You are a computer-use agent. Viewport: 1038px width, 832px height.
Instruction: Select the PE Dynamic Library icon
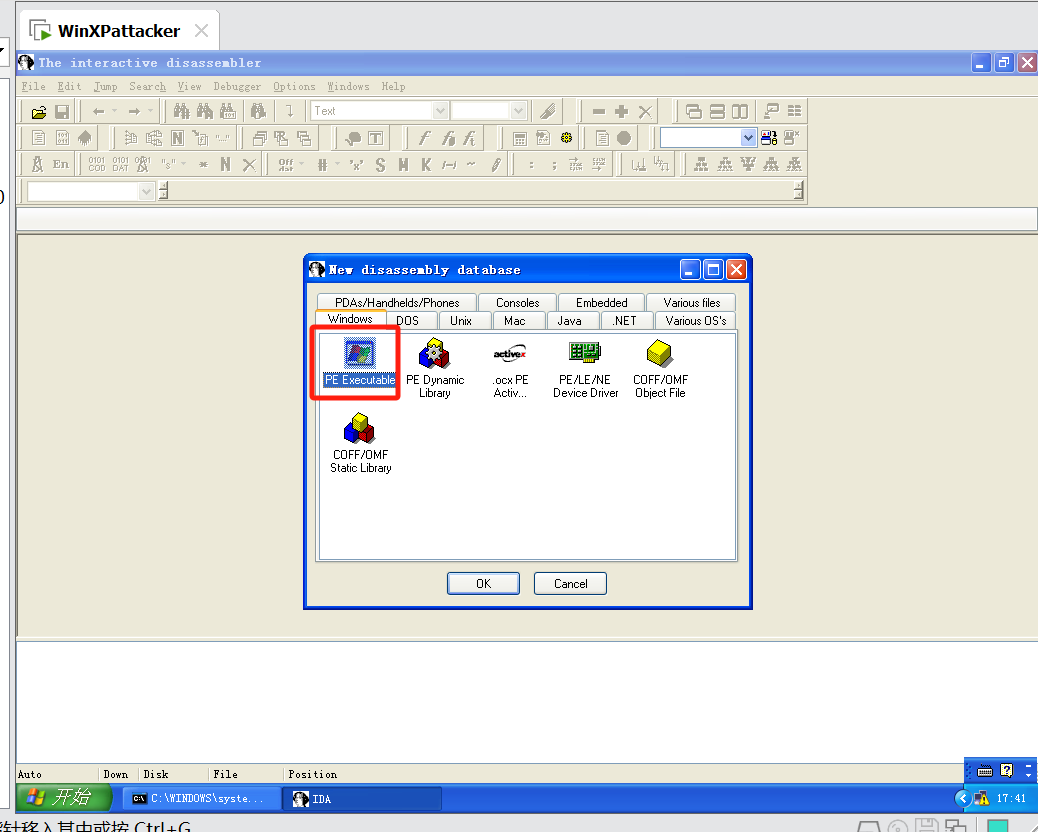pyautogui.click(x=435, y=367)
